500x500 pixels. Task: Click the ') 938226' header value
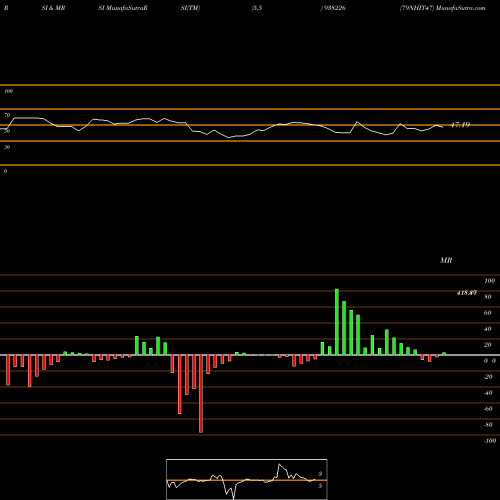[333, 8]
